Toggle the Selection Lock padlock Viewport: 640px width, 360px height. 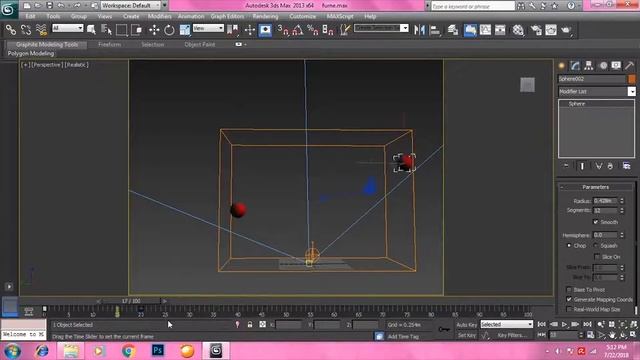click(250, 324)
